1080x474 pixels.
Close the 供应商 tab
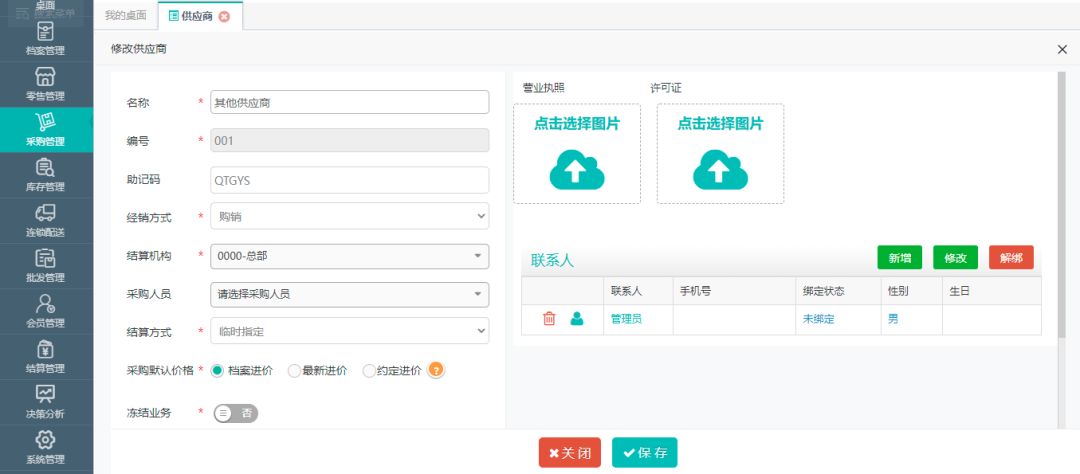click(x=224, y=16)
